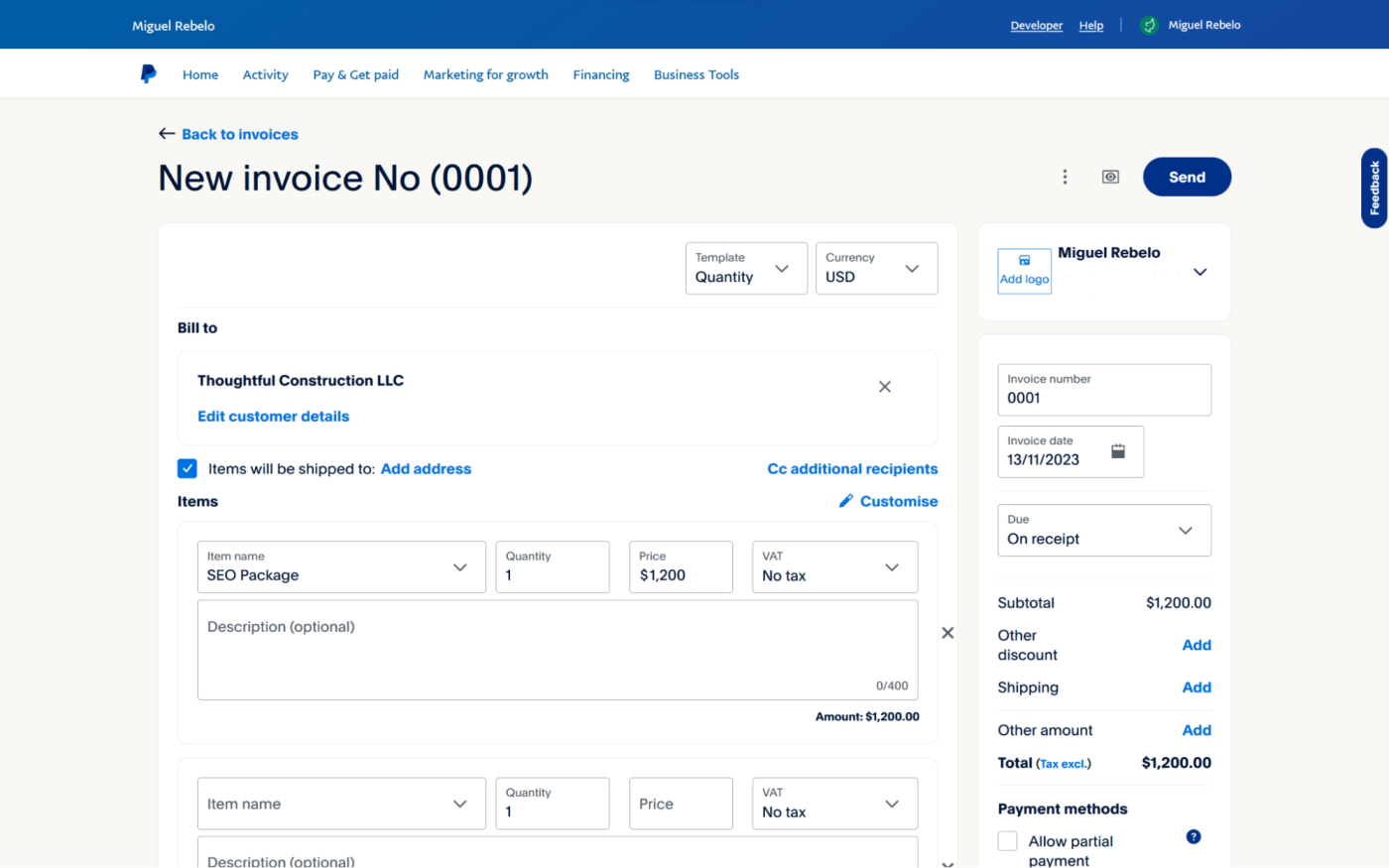Click Edit customer details link
This screenshot has width=1389, height=868.
(273, 416)
